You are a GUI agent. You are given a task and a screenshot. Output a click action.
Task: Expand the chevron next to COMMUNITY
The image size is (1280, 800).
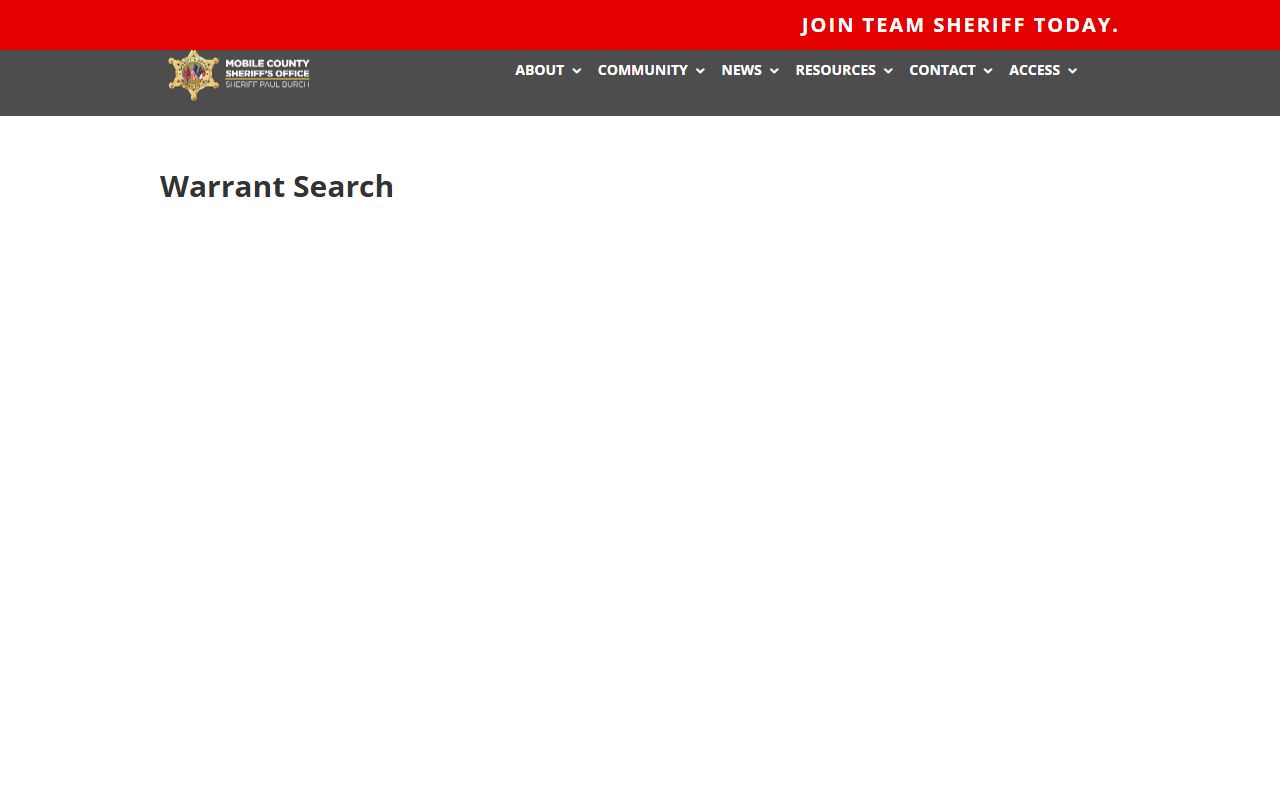point(700,71)
